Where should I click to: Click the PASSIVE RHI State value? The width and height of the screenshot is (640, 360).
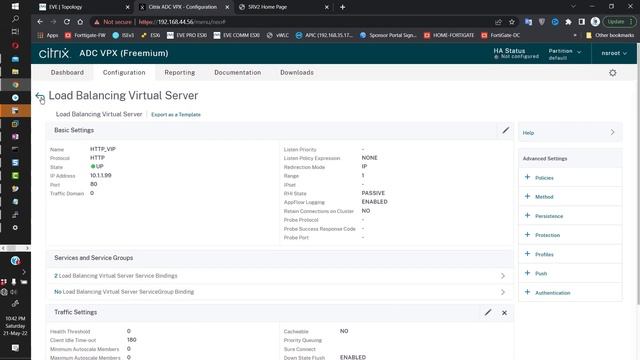coord(373,193)
